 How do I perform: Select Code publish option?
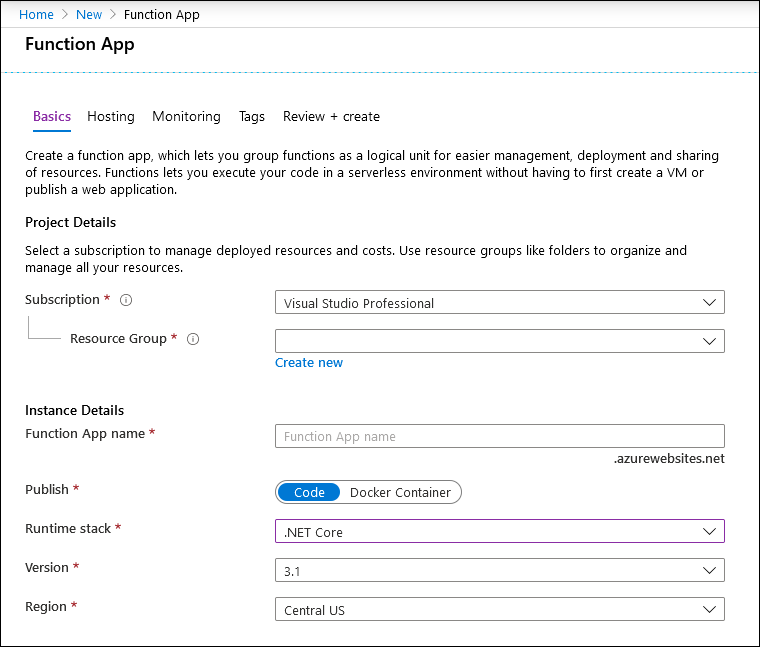coord(309,492)
